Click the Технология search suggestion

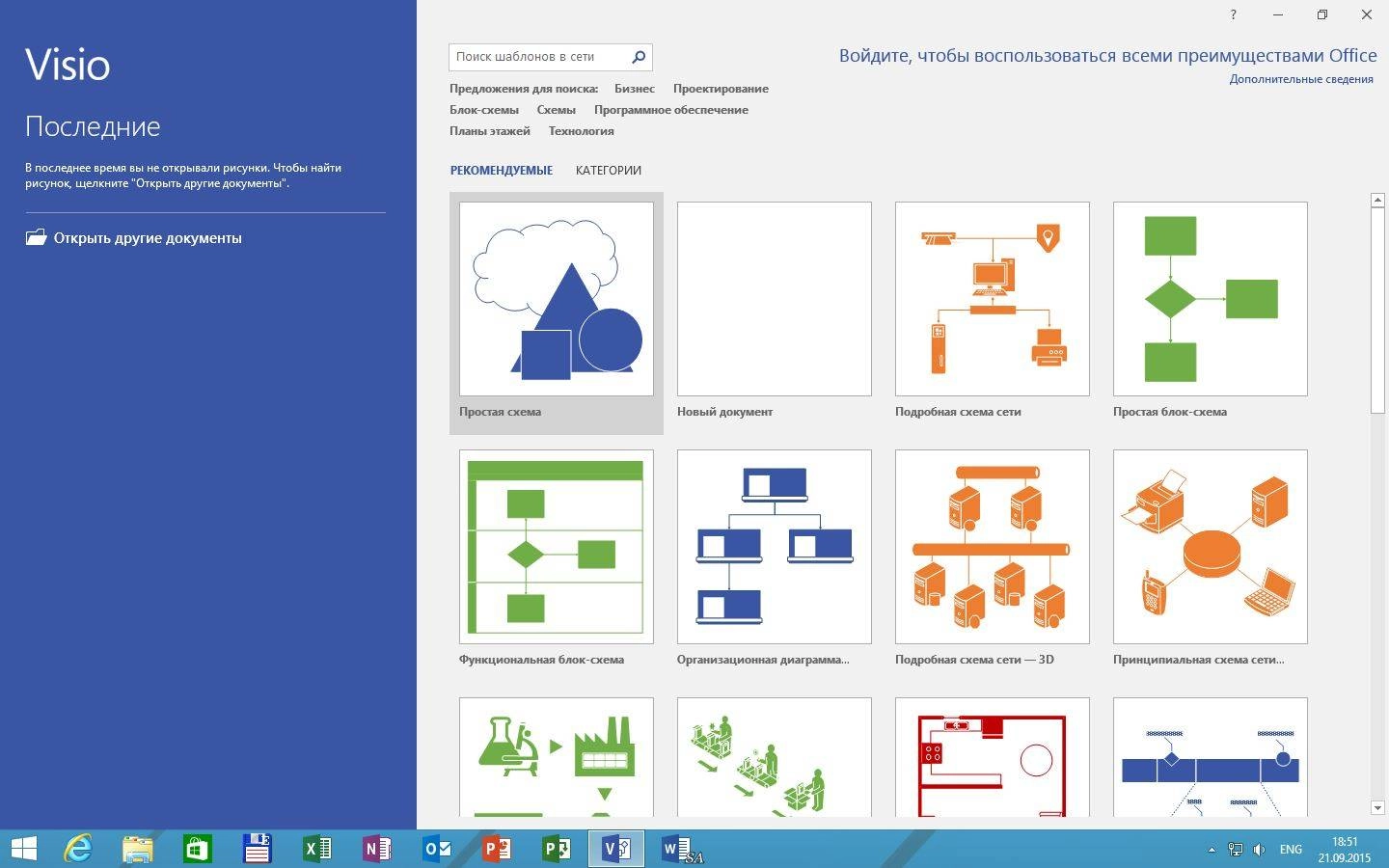tap(582, 131)
